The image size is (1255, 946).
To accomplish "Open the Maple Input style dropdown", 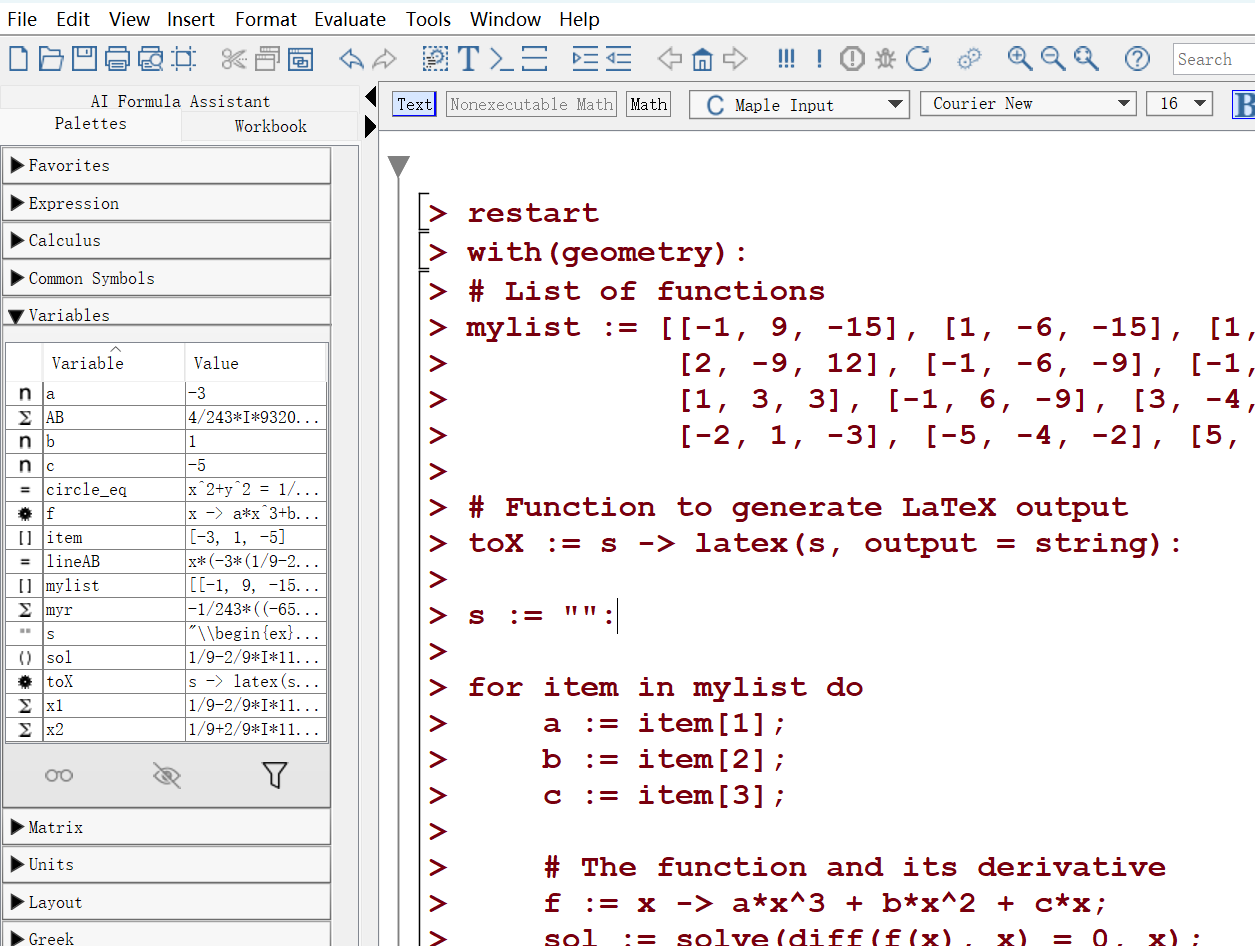I will pyautogui.click(x=799, y=105).
